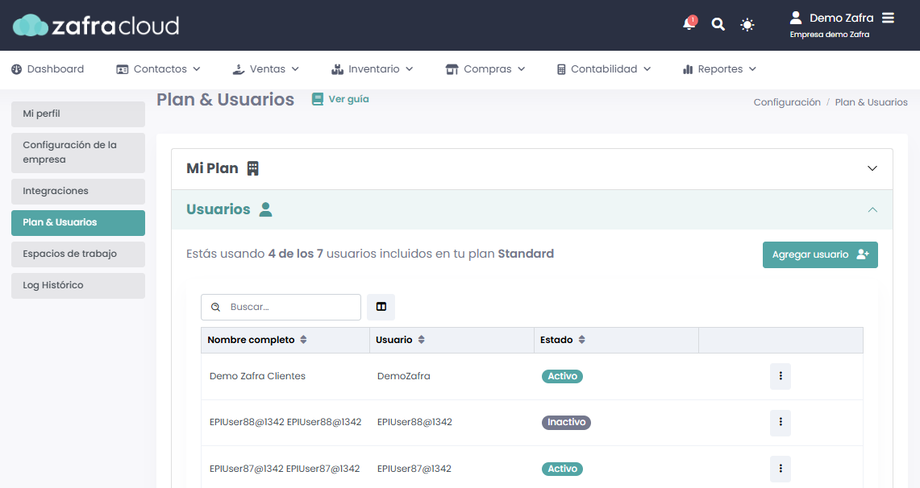Viewport: 920px width, 488px height.
Task: Open the Contabilidad dropdown menu
Action: point(604,69)
